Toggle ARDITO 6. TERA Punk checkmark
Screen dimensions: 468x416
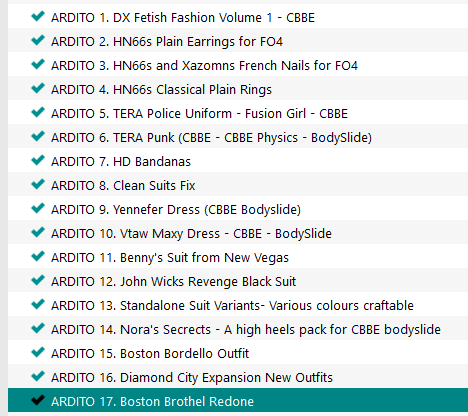38,136
